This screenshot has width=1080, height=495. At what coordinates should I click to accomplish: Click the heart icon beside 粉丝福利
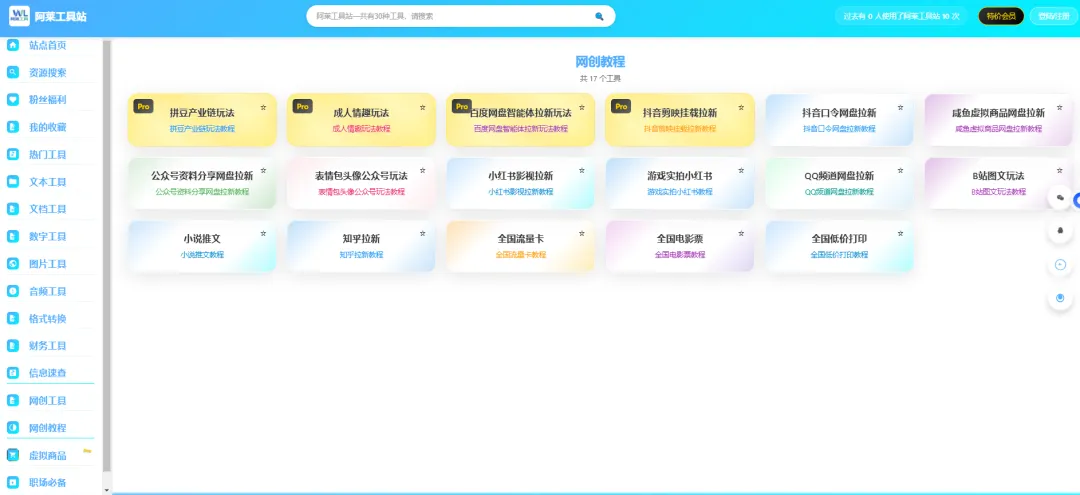[x=12, y=99]
